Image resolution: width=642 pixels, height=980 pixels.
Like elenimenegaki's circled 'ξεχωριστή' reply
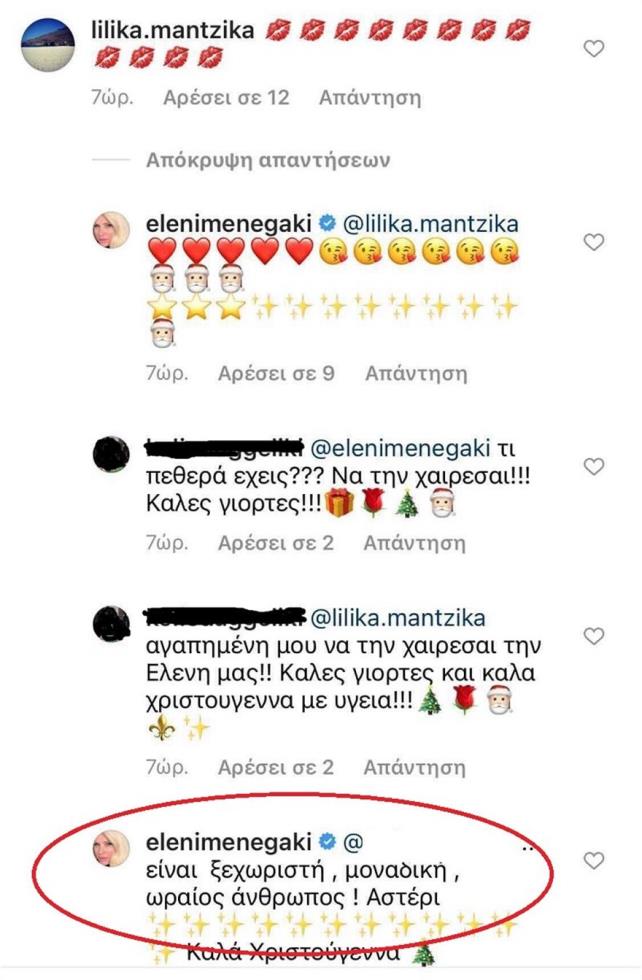tap(593, 861)
